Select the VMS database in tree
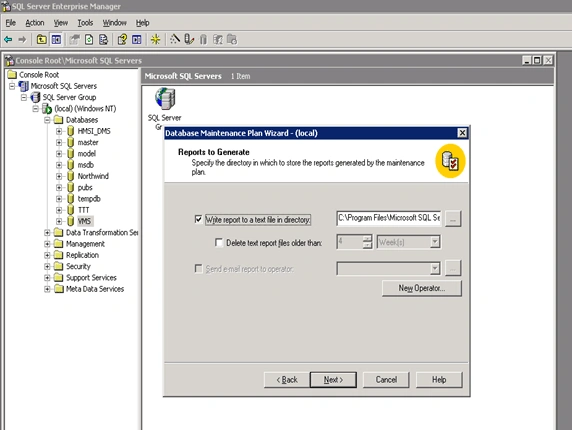This screenshot has height=430, width=572. [x=85, y=221]
